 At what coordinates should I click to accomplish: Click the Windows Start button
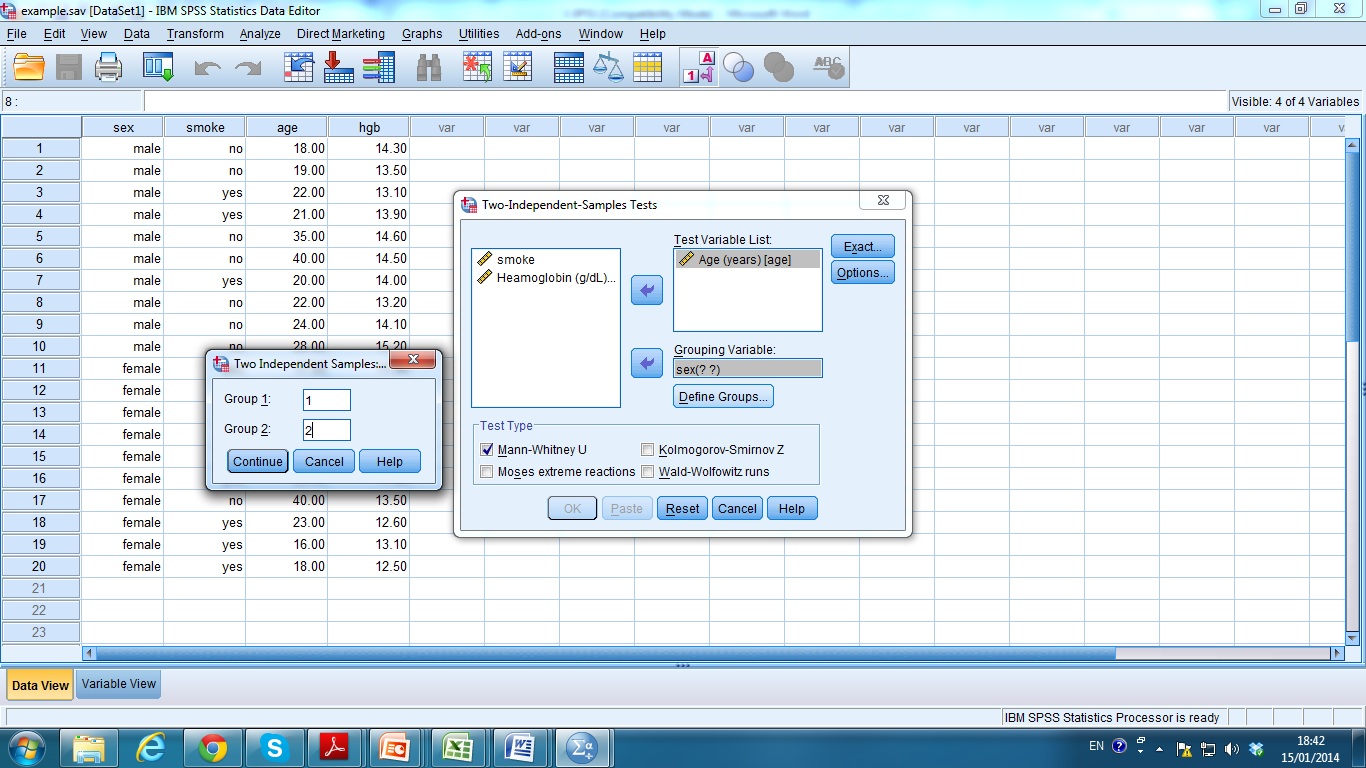pos(25,747)
